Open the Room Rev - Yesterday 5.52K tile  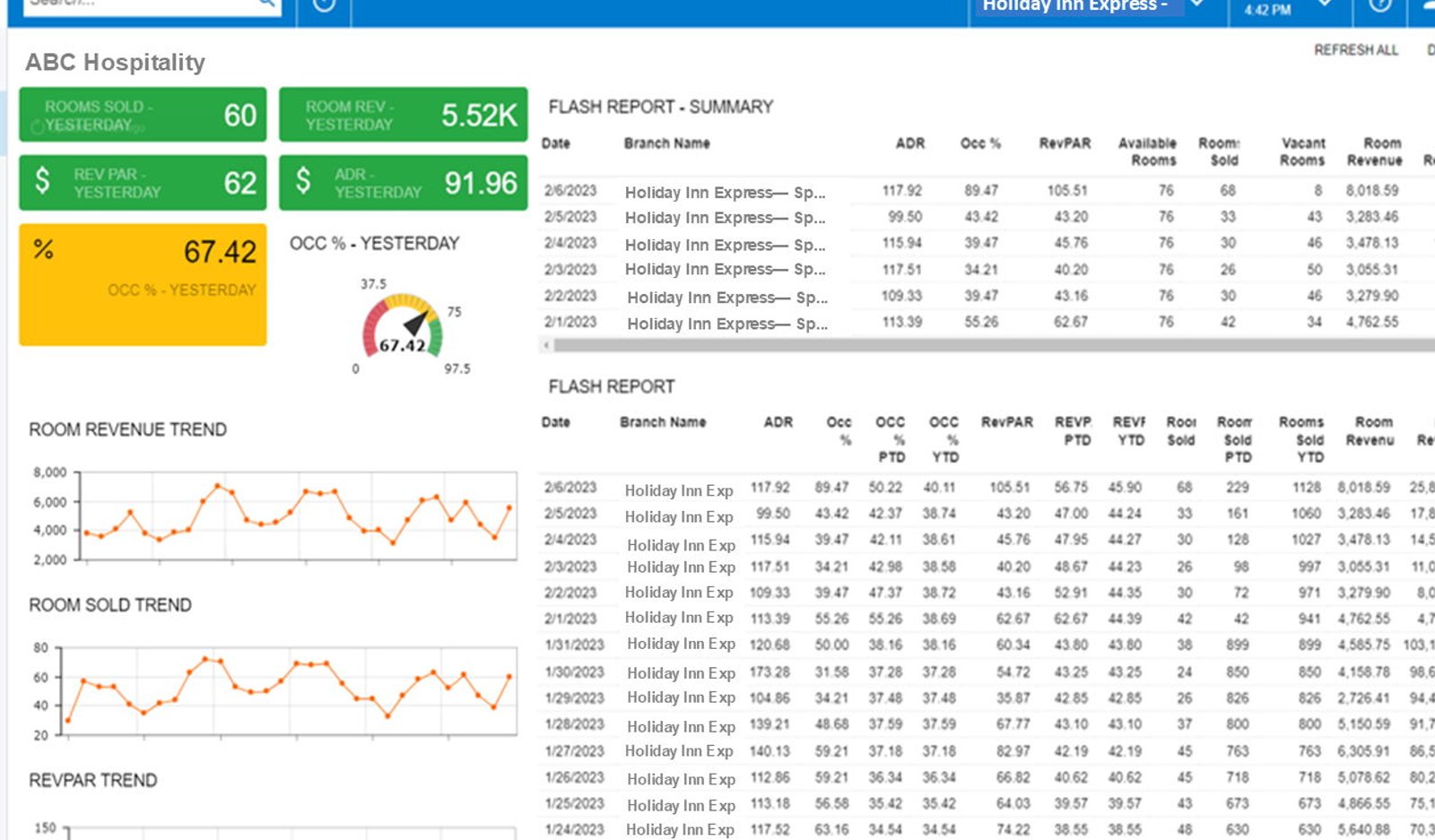[403, 115]
